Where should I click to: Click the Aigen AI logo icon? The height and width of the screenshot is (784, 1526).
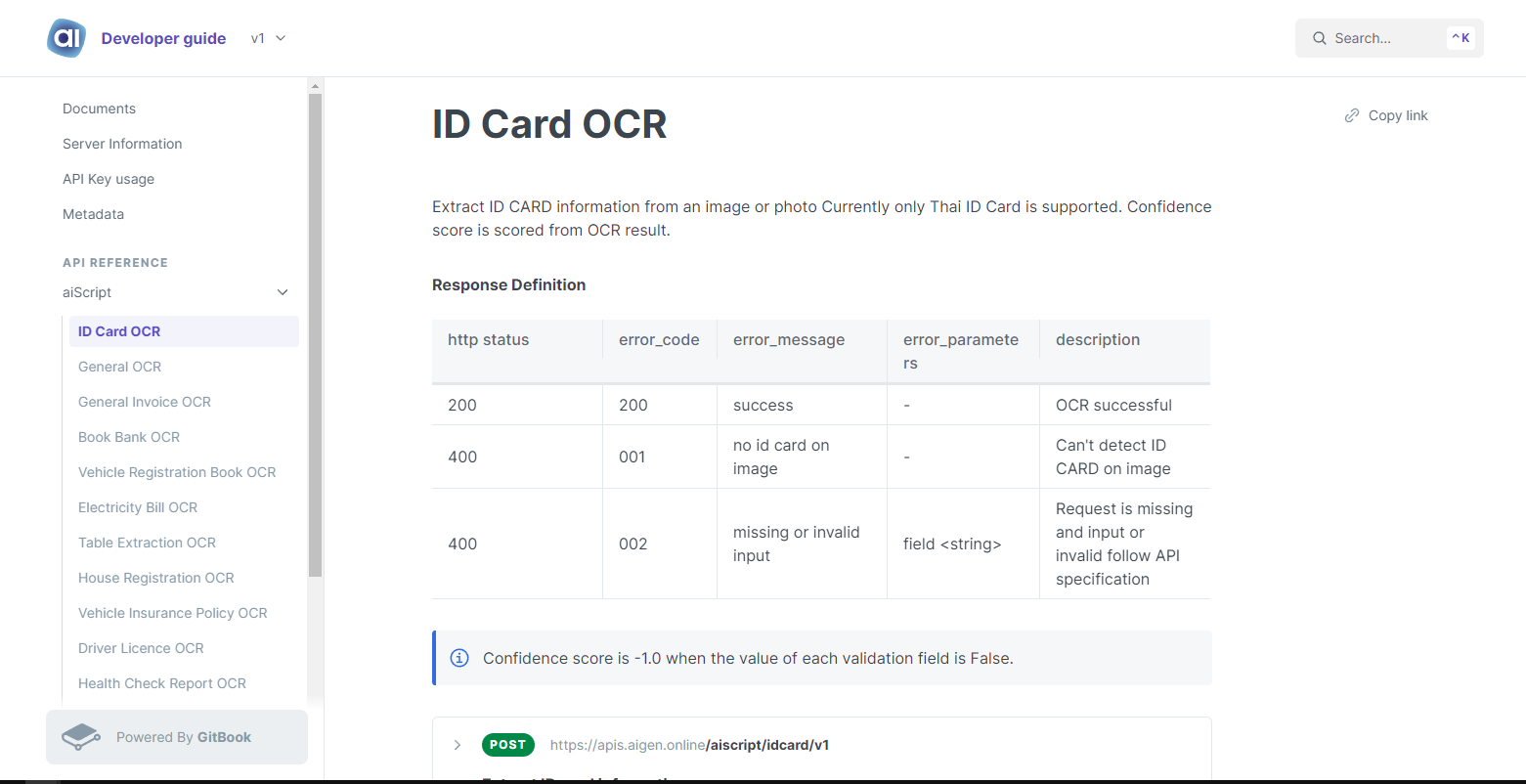click(x=66, y=38)
